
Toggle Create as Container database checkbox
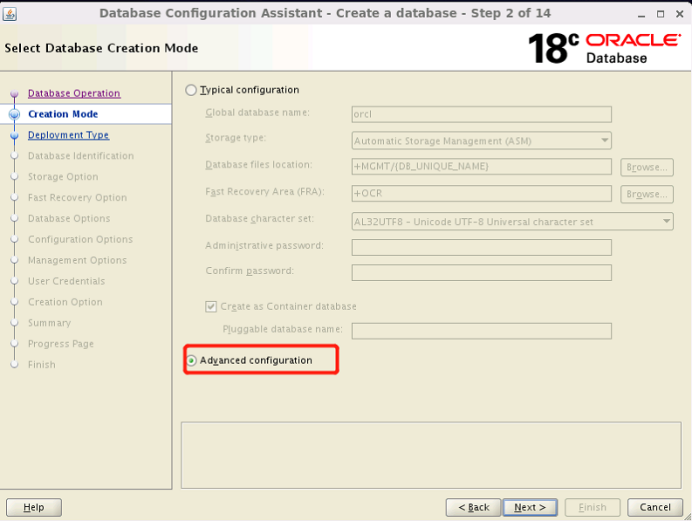[211, 307]
